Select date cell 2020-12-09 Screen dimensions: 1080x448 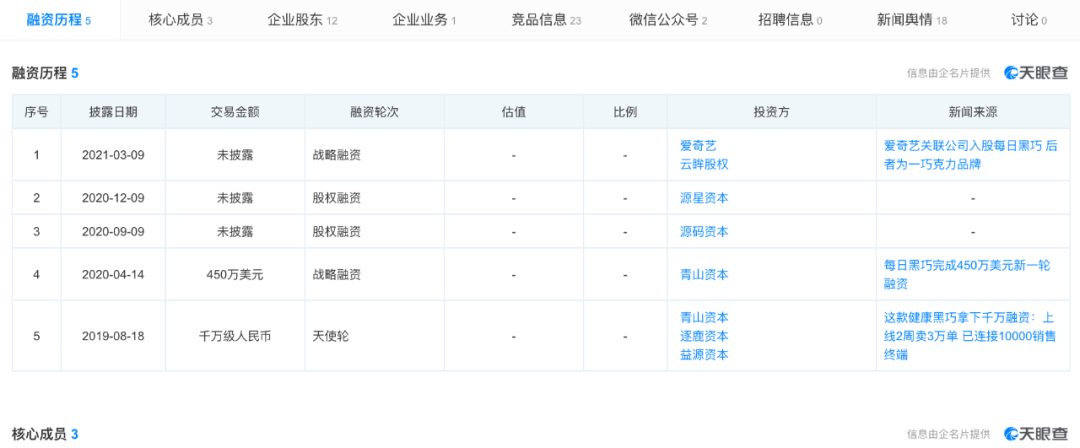click(113, 198)
